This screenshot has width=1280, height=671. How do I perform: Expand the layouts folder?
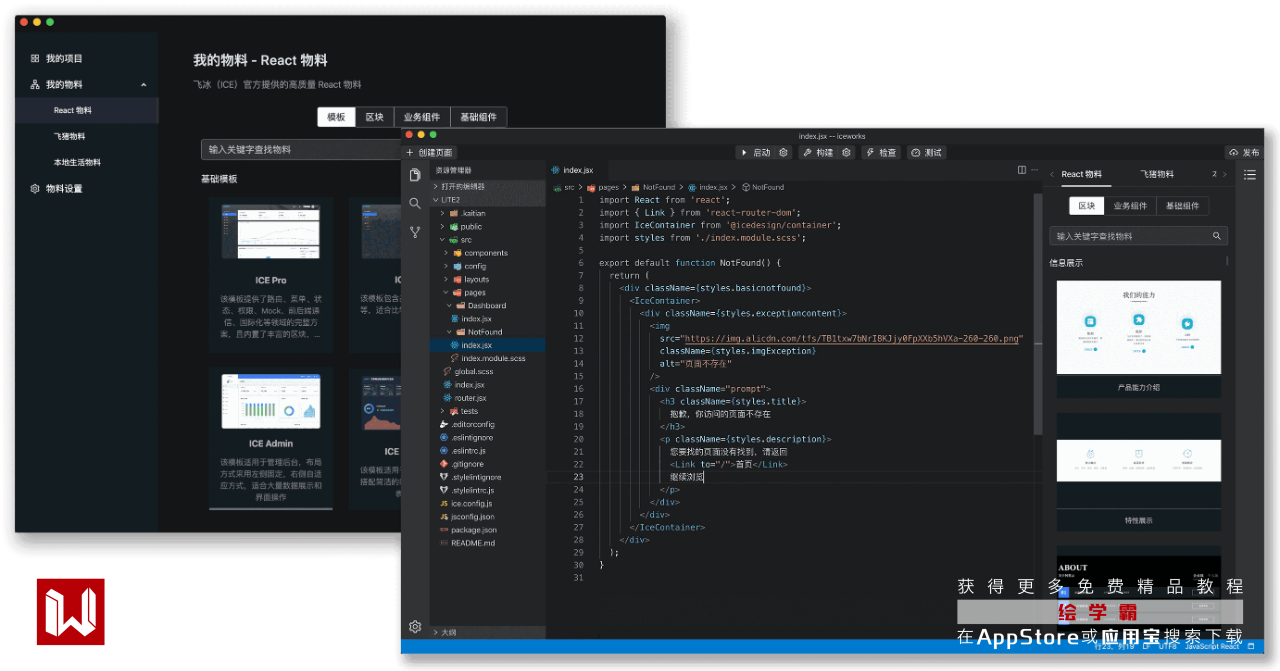[488, 279]
